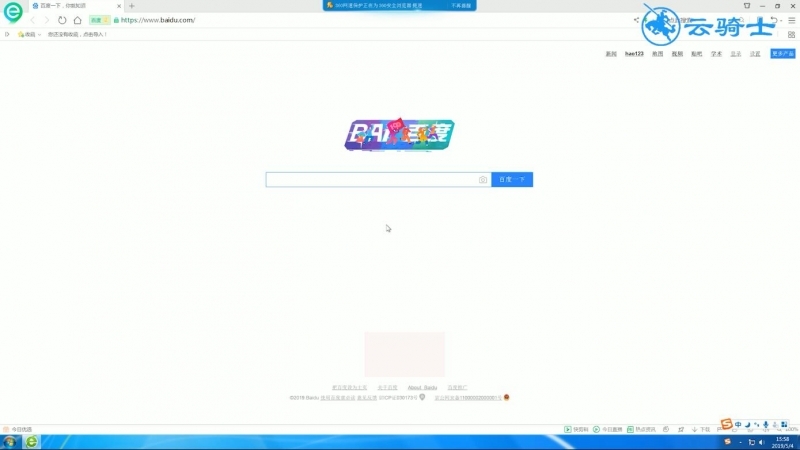Open today's picks in status bar
Viewport: 800px width, 450px height.
coord(18,430)
